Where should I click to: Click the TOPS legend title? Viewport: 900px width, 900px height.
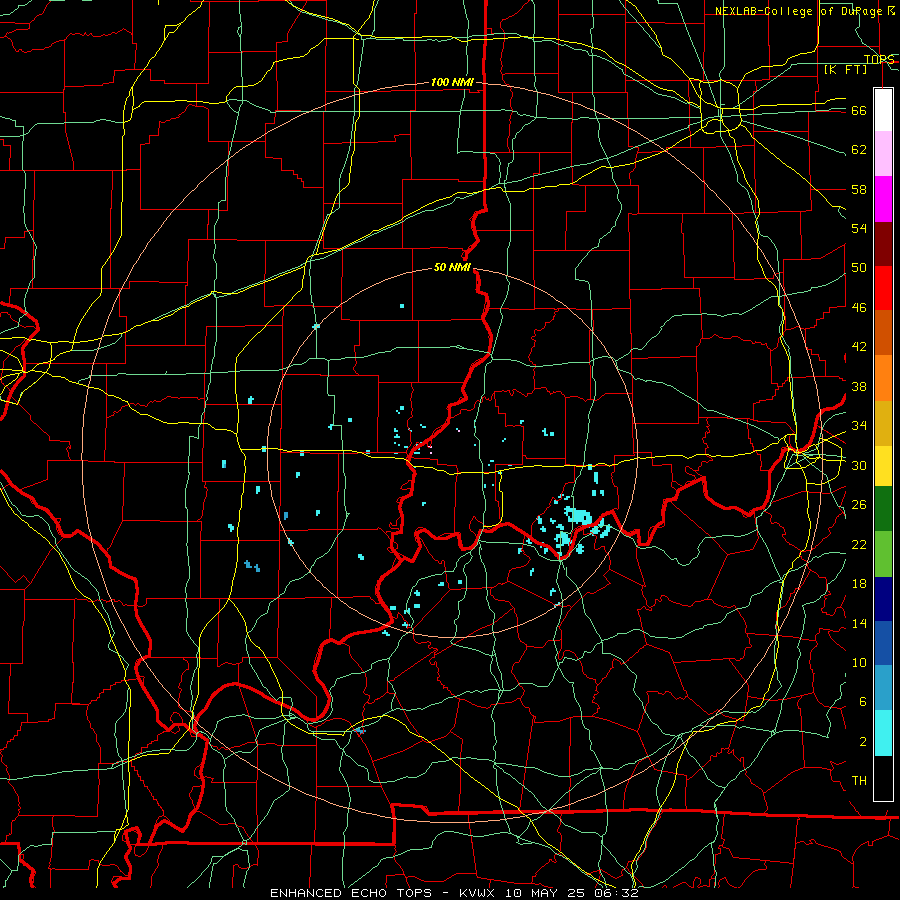point(879,59)
